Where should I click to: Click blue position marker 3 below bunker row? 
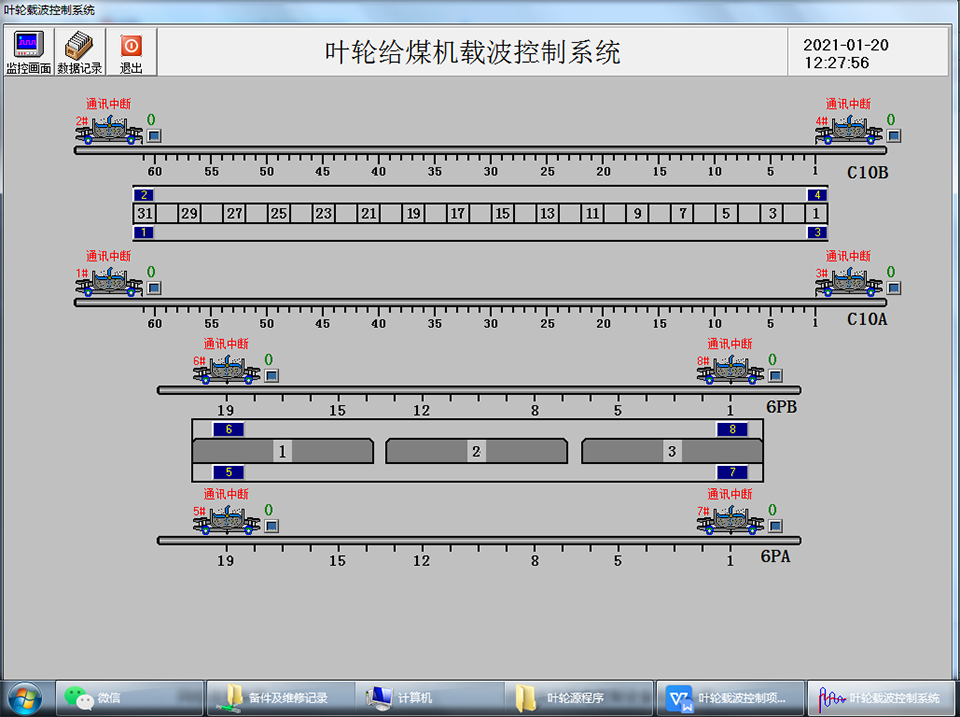click(817, 232)
